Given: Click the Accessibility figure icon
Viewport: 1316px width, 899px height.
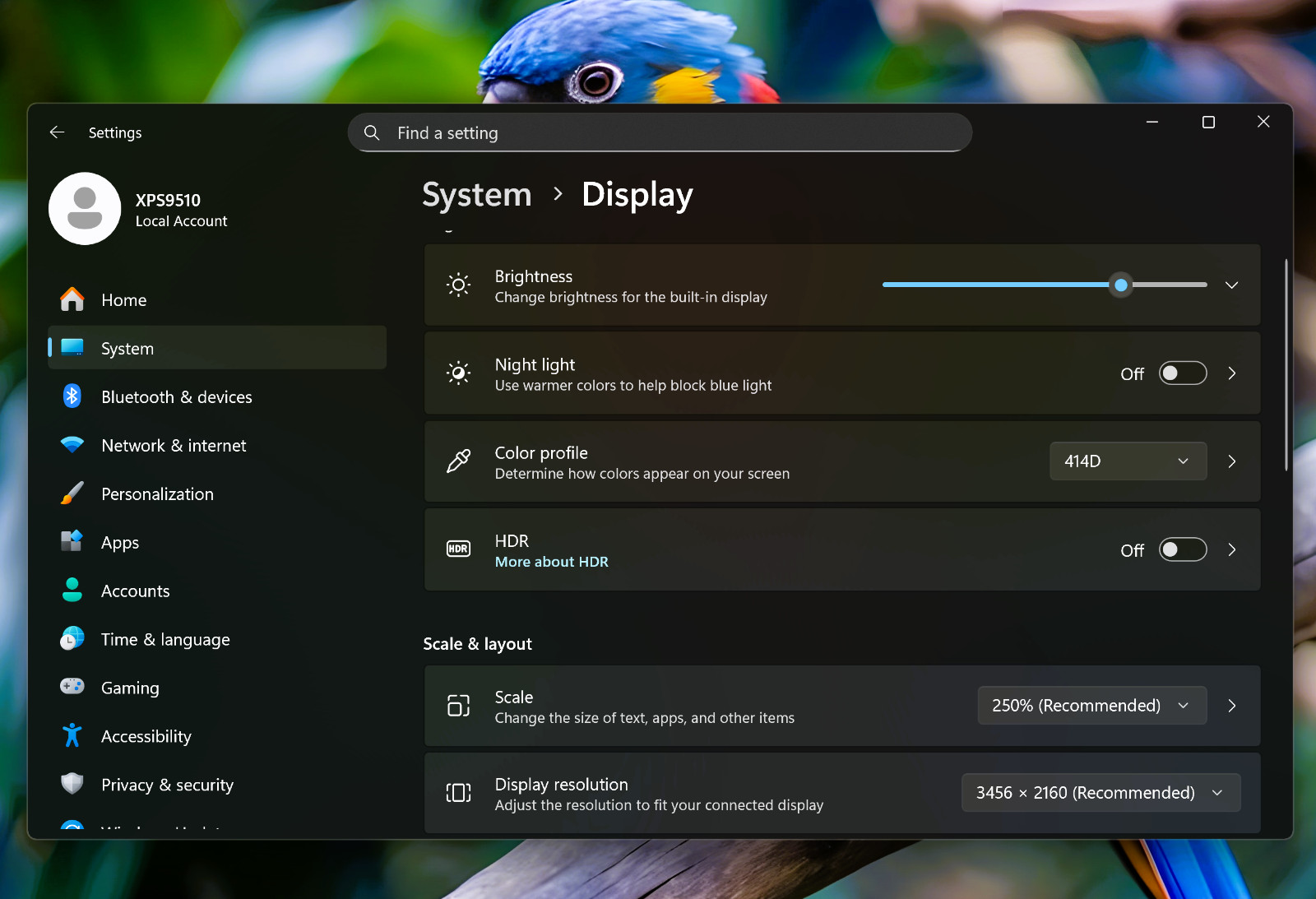Looking at the screenshot, I should pyautogui.click(x=72, y=735).
